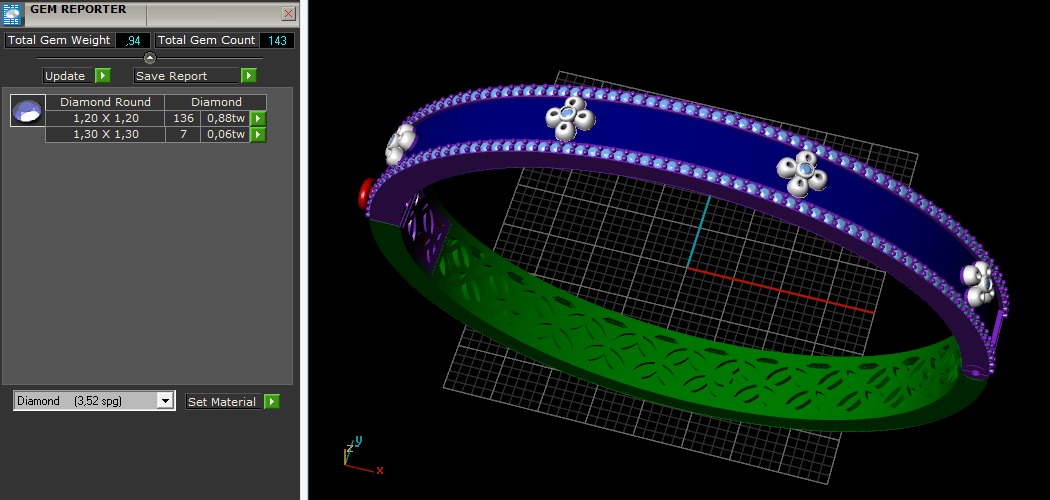This screenshot has width=1050, height=500.
Task: Click the Total Gem Count value field
Action: click(x=277, y=40)
